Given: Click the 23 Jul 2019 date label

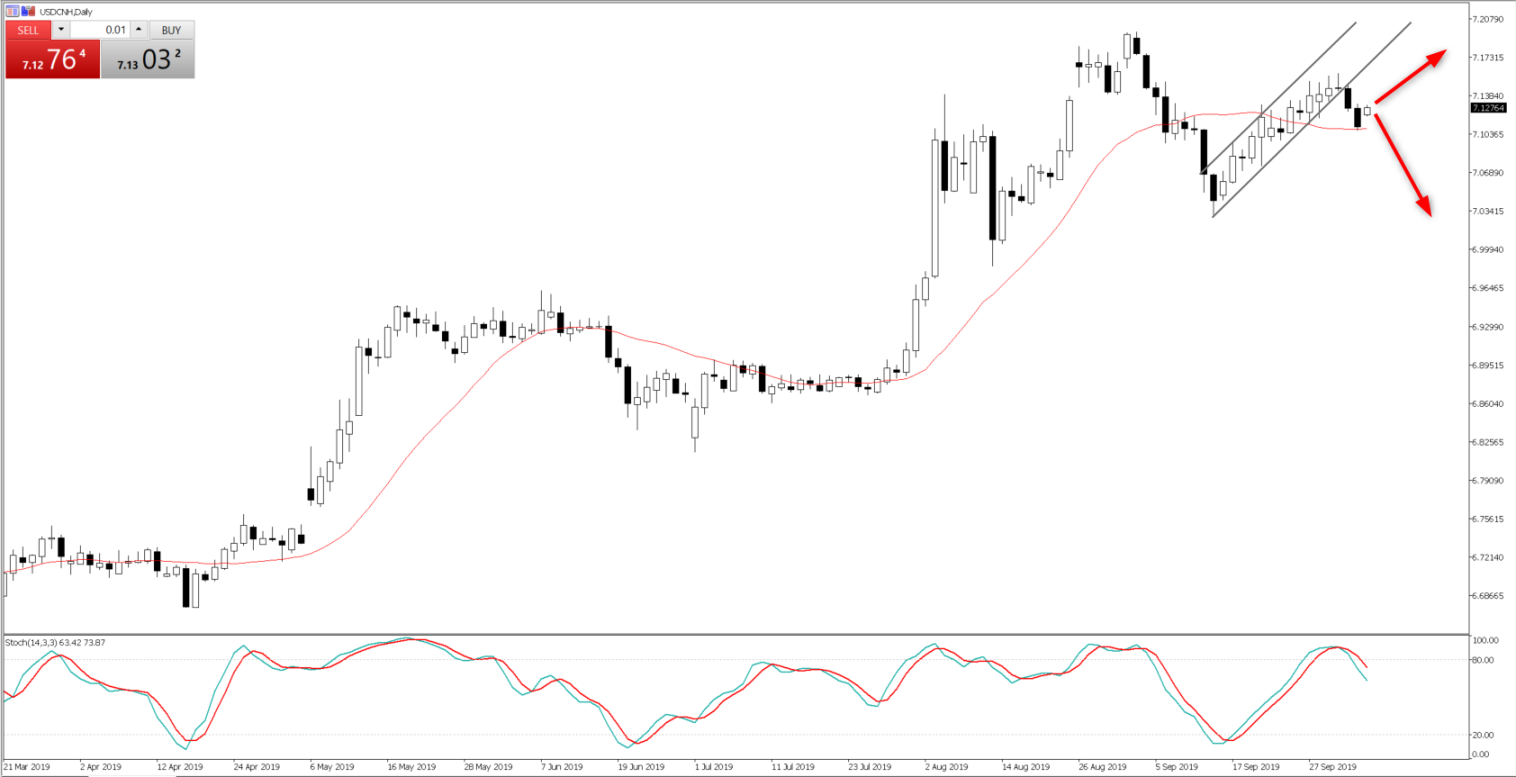Looking at the screenshot, I should tap(870, 768).
